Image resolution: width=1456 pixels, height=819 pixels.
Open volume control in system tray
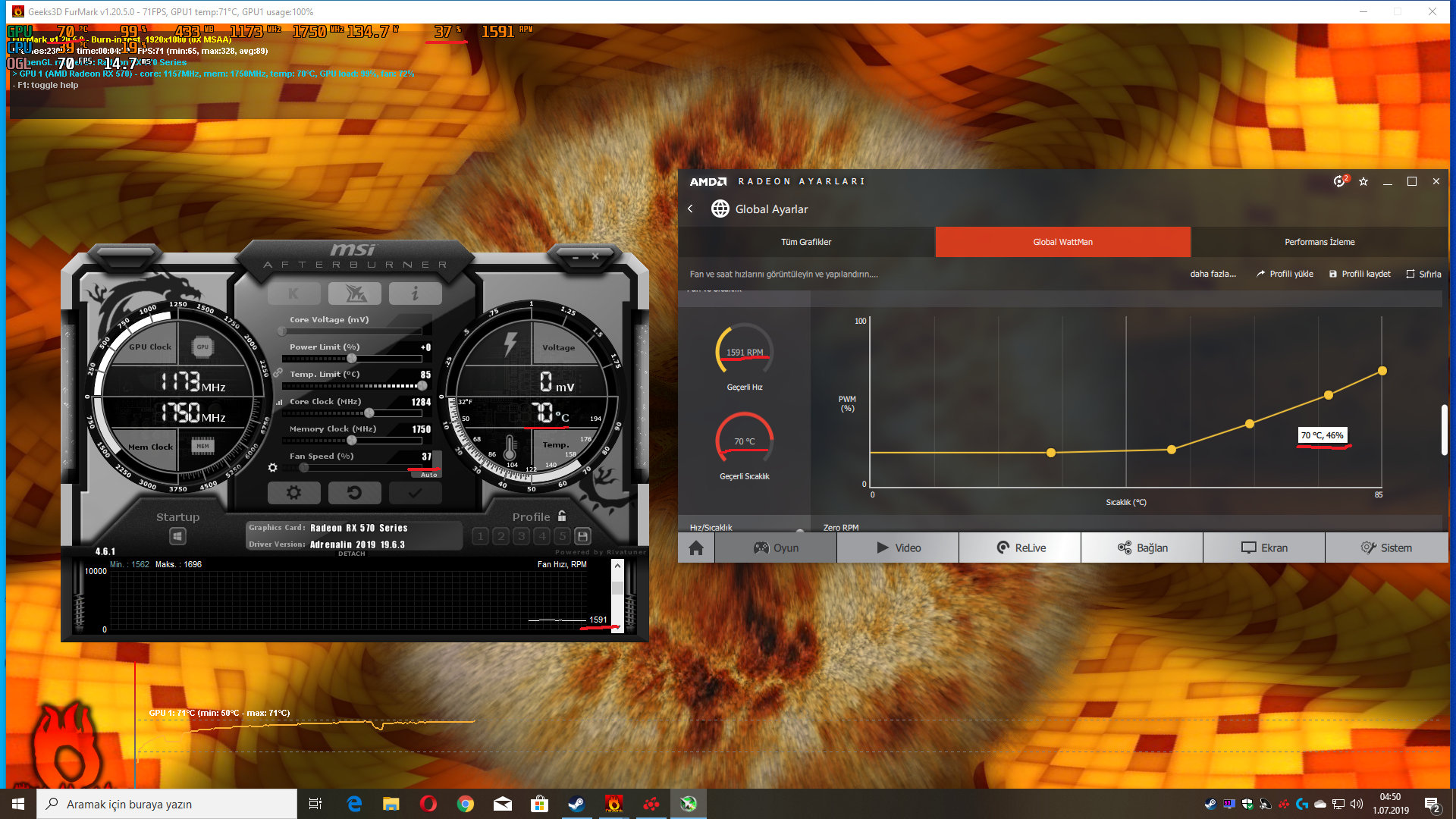click(x=1357, y=804)
